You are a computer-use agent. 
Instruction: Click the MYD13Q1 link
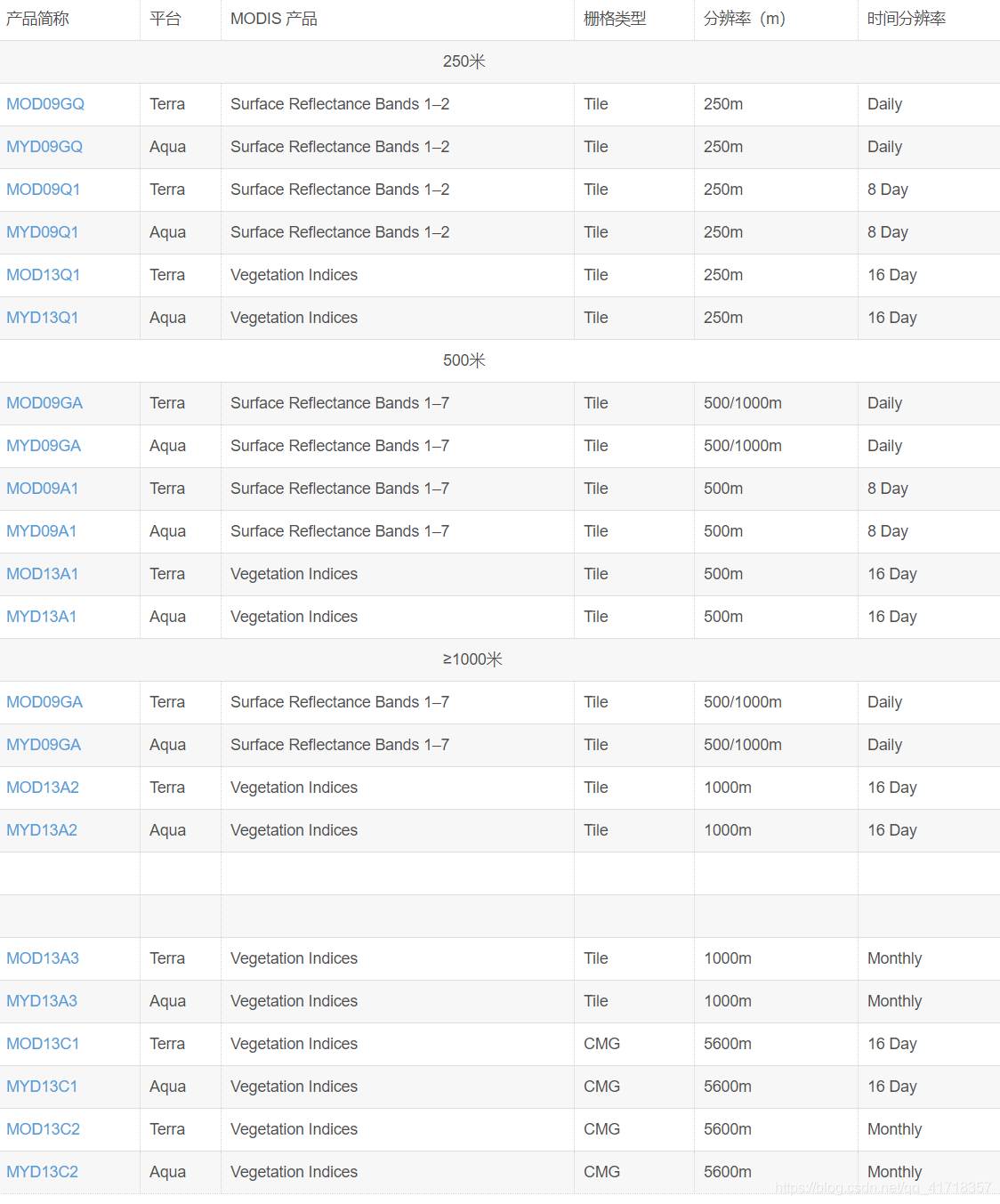pos(43,318)
